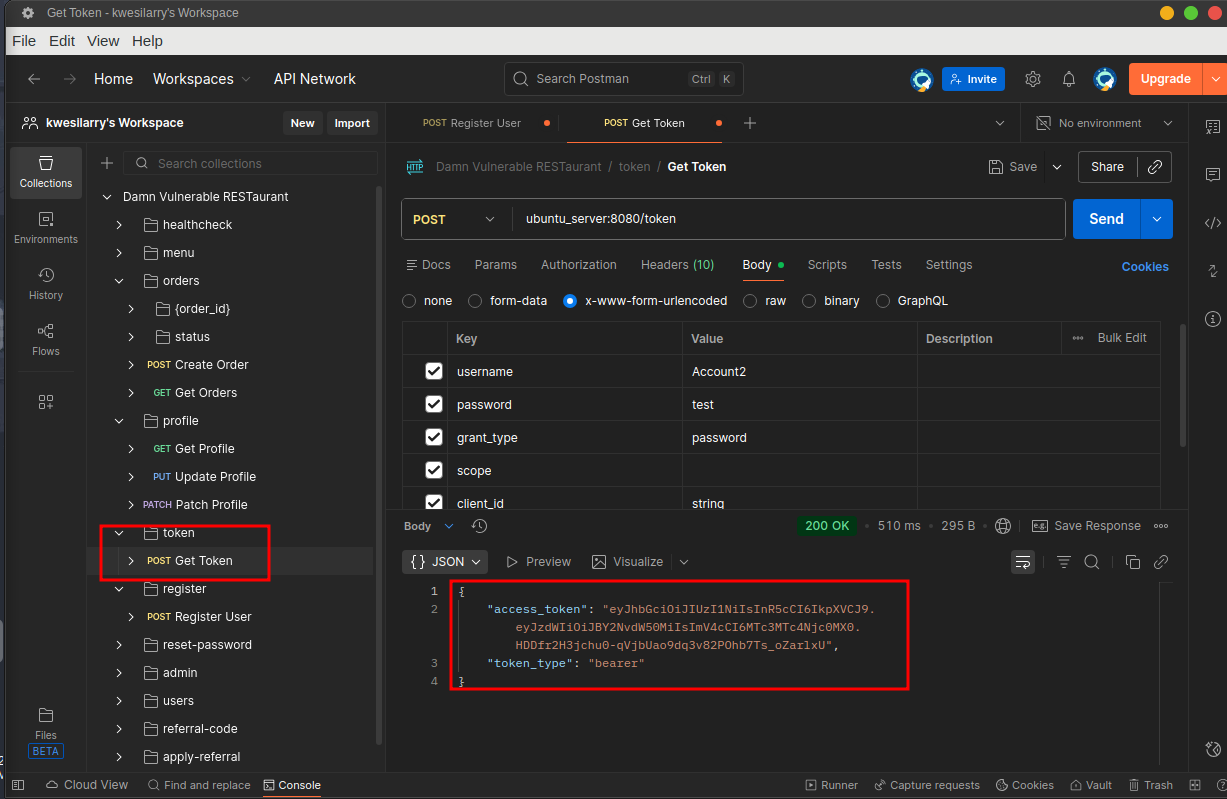Open the POST method dropdown
This screenshot has height=799, width=1227.
[x=455, y=218]
